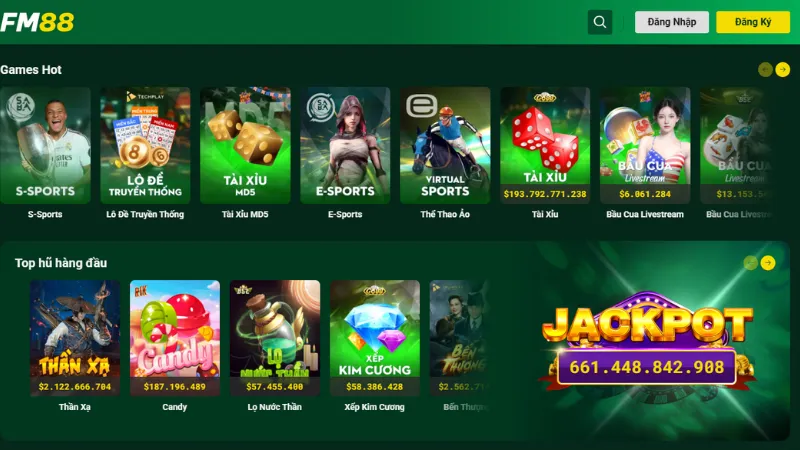Open the $6.061.284 Bầu Cua Livestream tile
Screen dimensions: 800x450
point(645,145)
